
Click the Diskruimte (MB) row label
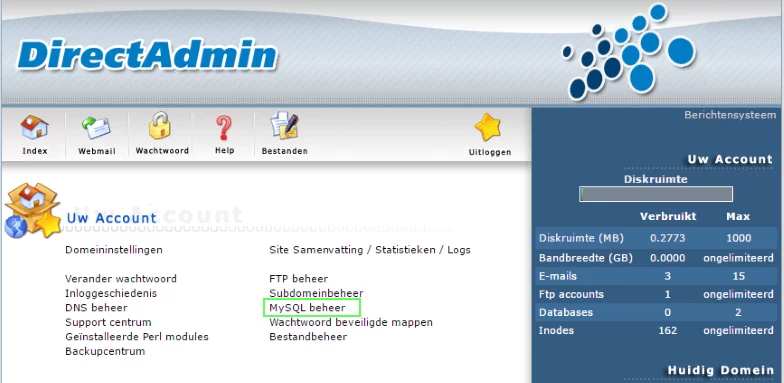point(582,238)
